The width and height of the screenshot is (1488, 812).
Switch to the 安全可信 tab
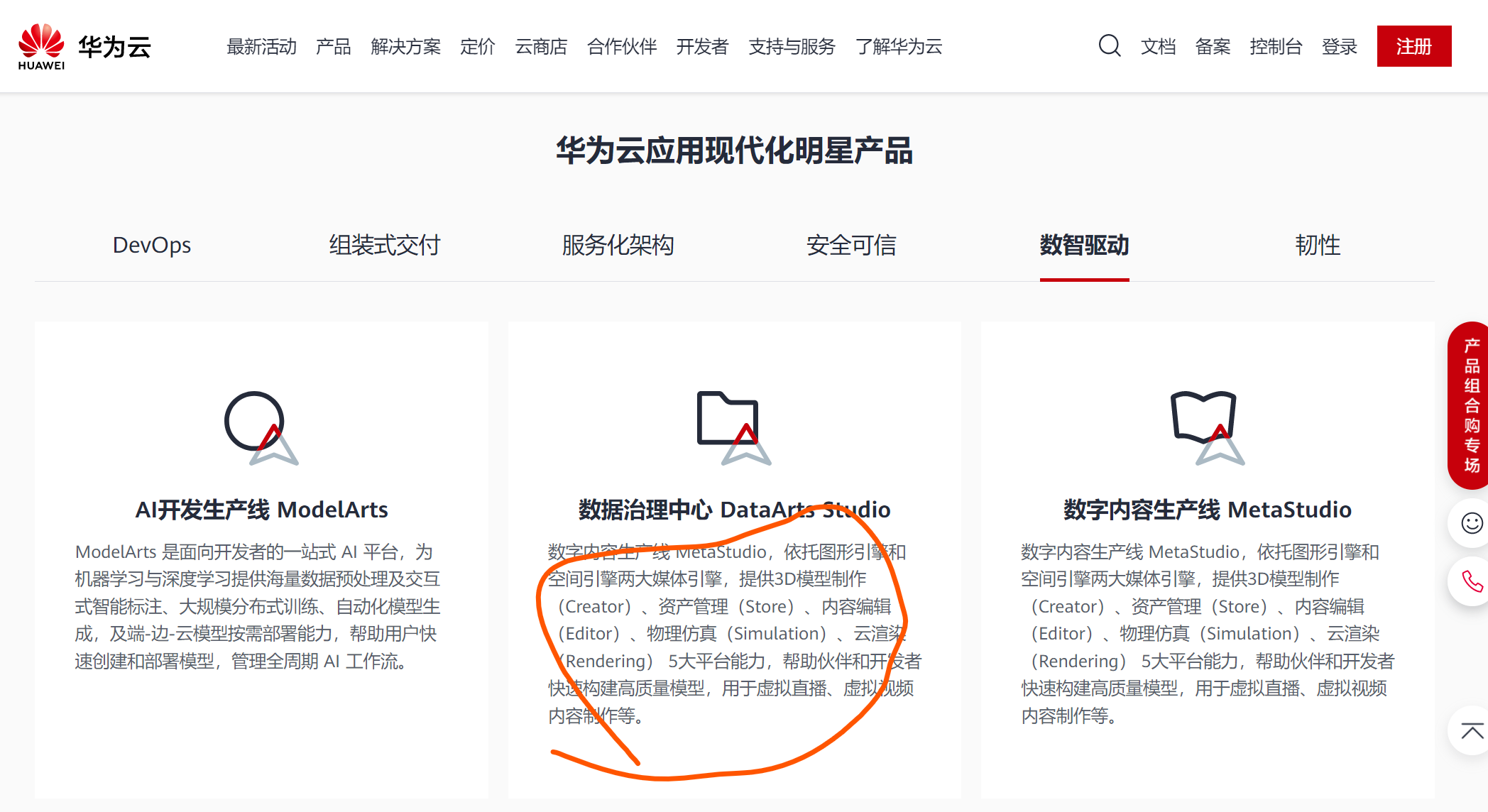tap(850, 245)
